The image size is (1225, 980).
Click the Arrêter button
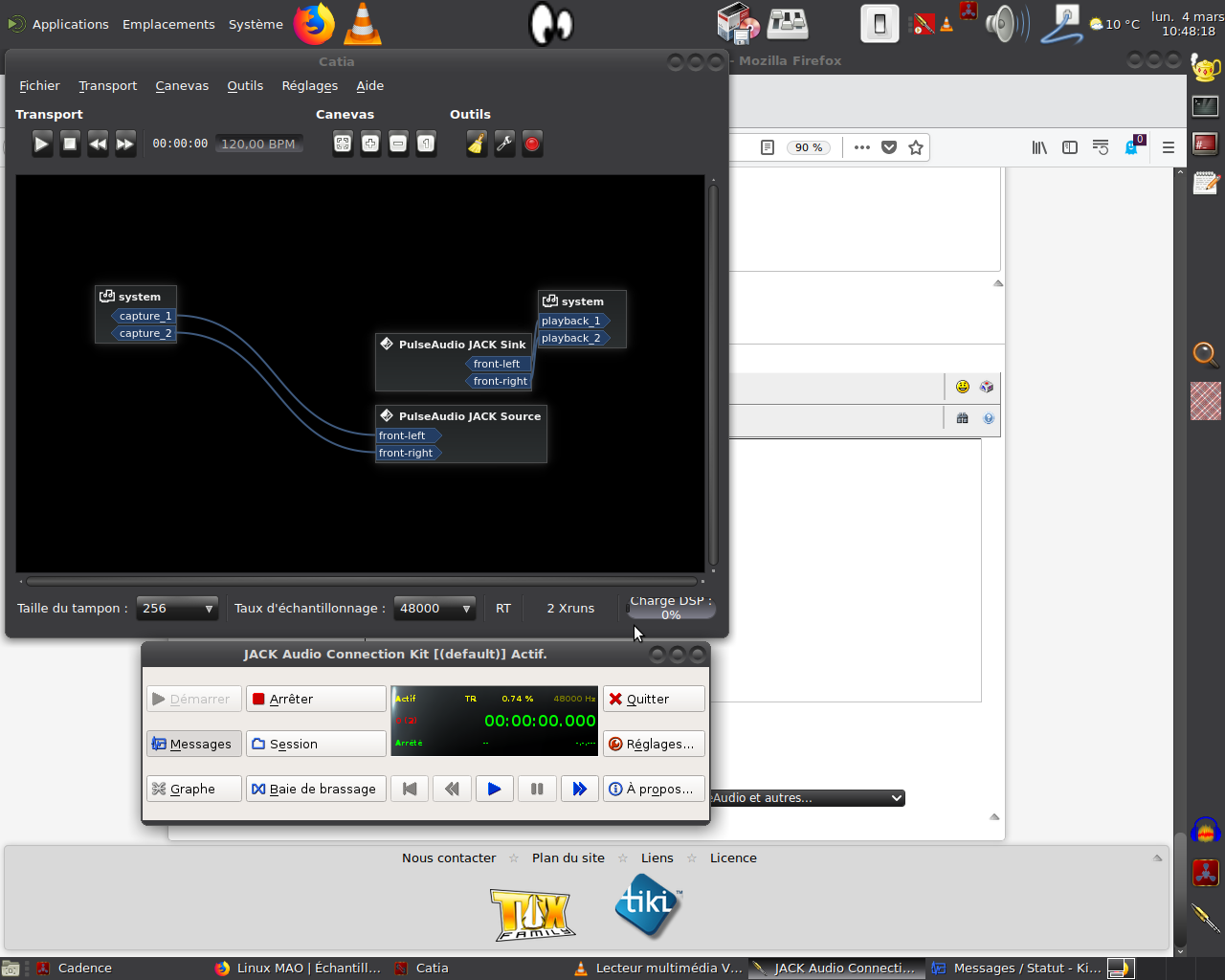pyautogui.click(x=316, y=699)
